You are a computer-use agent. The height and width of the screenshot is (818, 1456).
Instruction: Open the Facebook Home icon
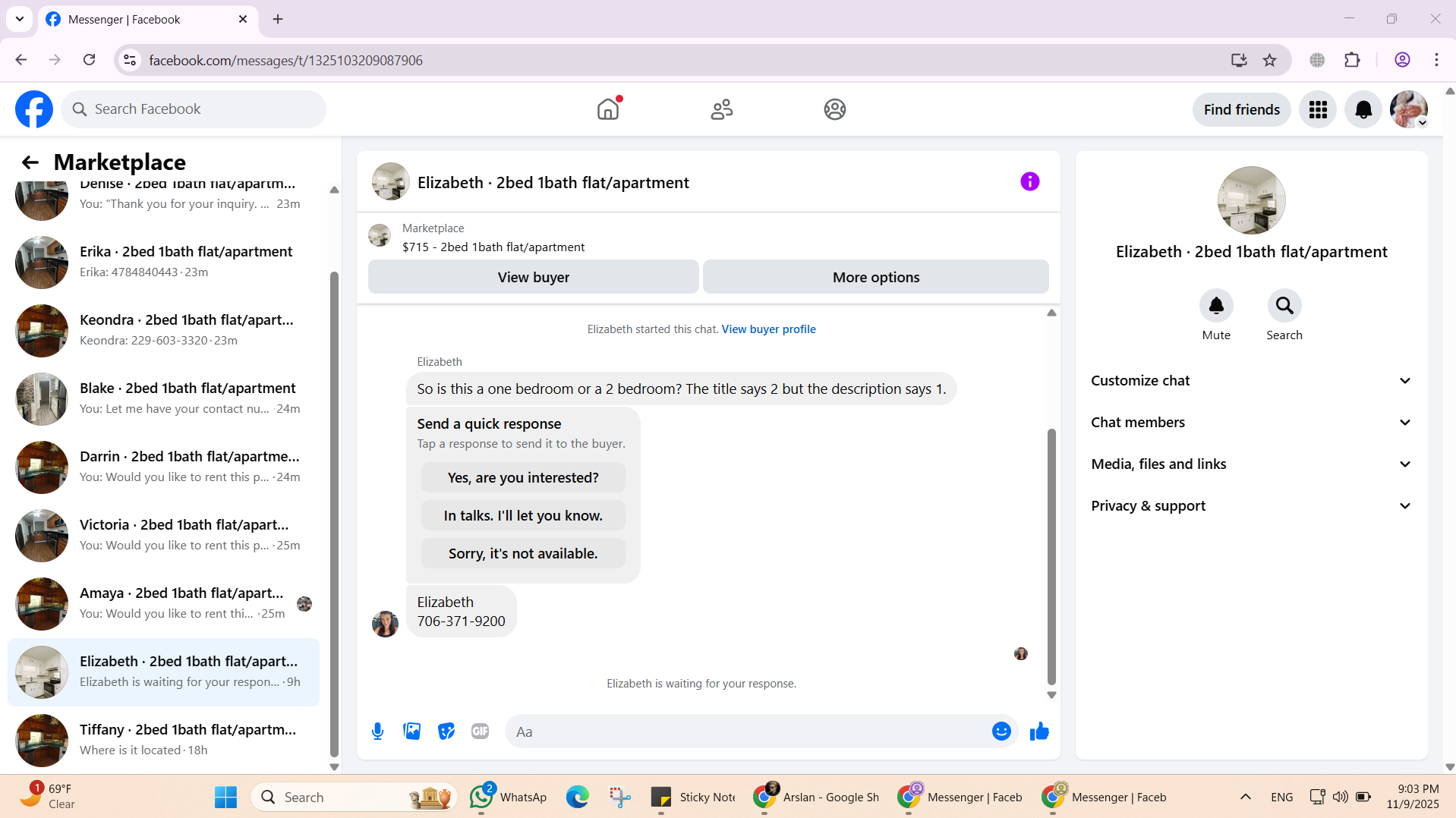pos(608,109)
